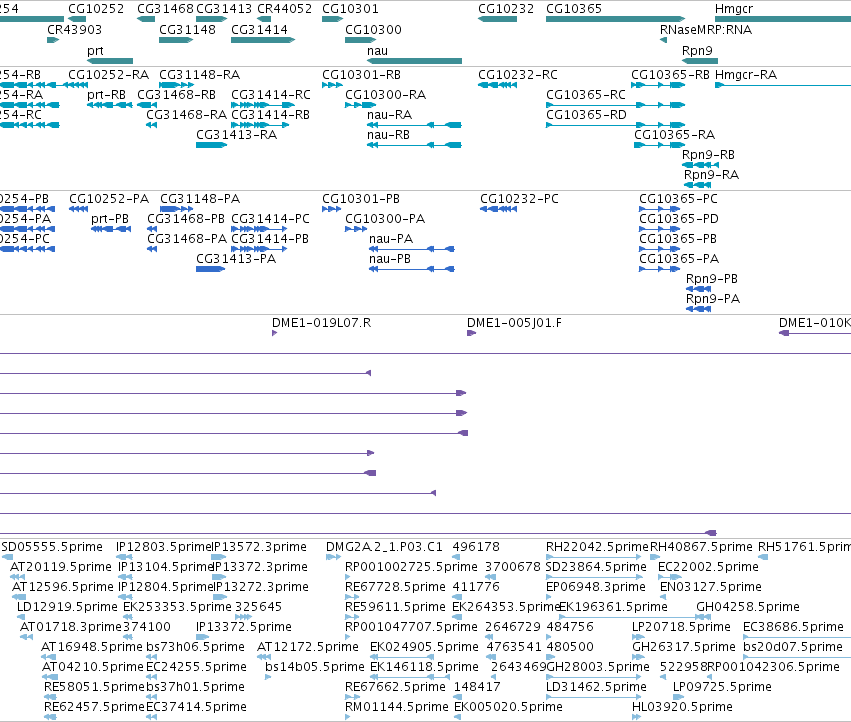Click transcript CG31148-RA
851x722 pixels.
pyautogui.click(x=199, y=74)
